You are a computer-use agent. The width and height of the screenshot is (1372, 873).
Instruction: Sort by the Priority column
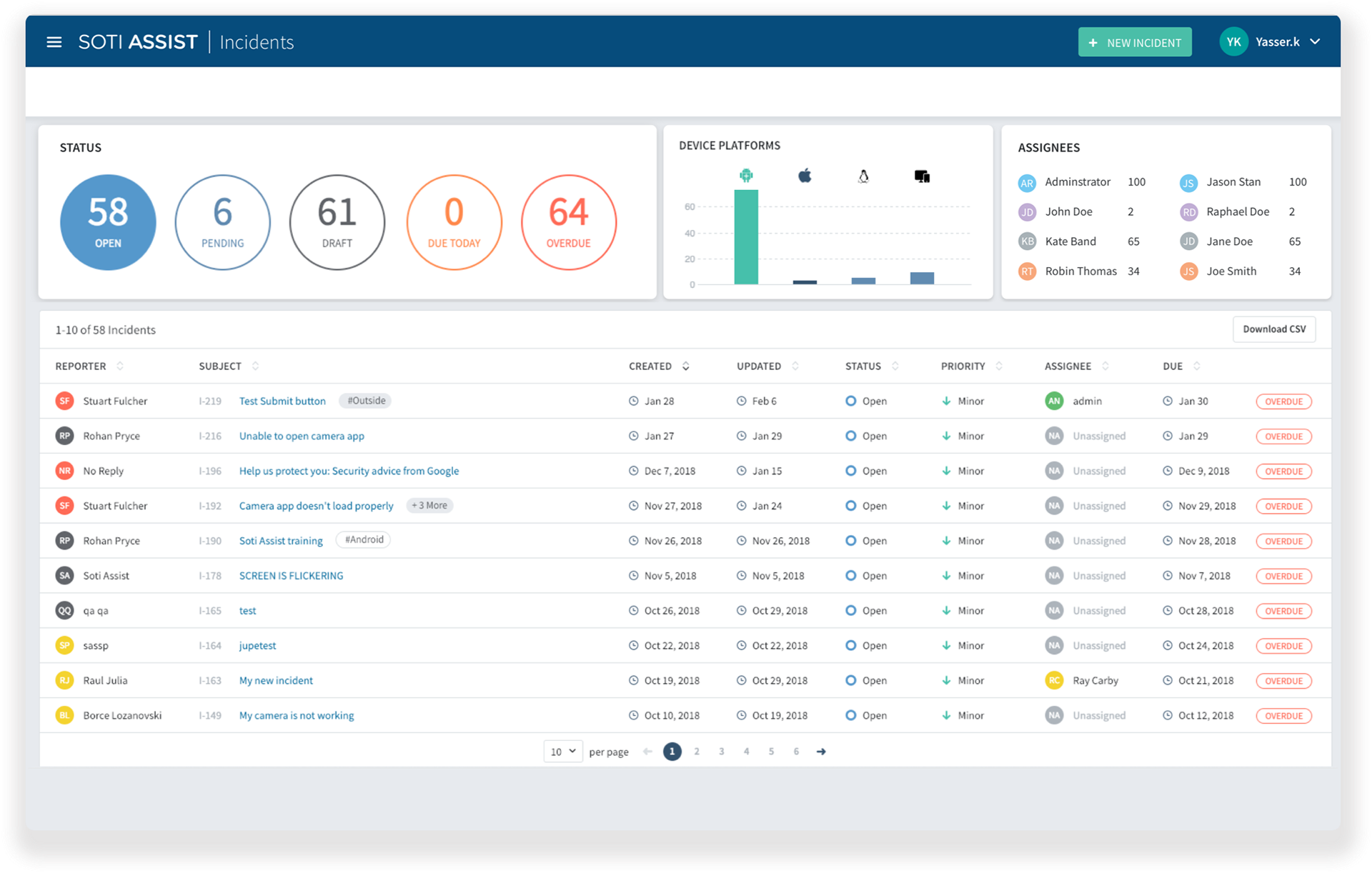[x=972, y=366]
